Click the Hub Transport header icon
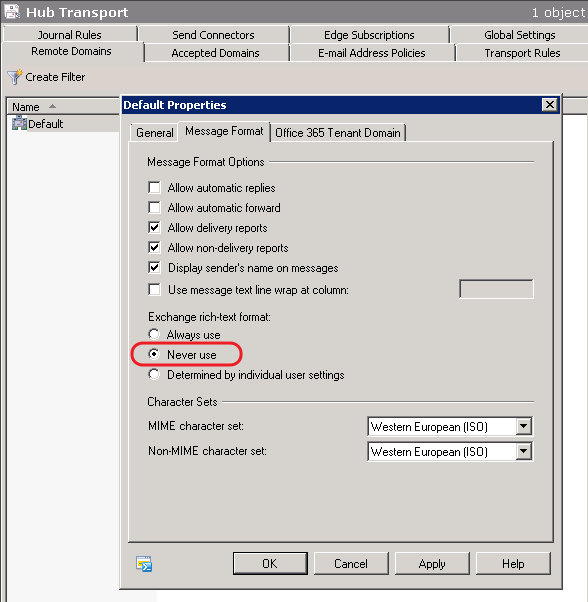Viewport: 588px width, 602px height. [12, 11]
